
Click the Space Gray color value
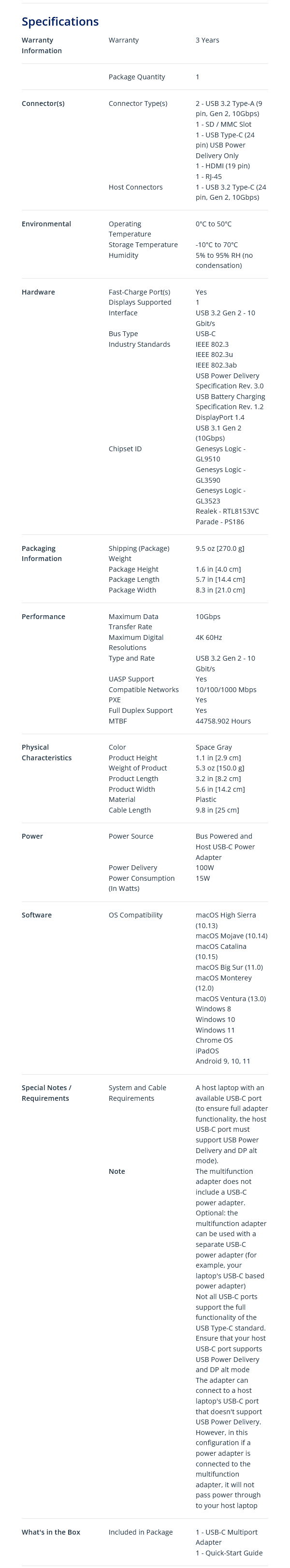pyautogui.click(x=214, y=747)
